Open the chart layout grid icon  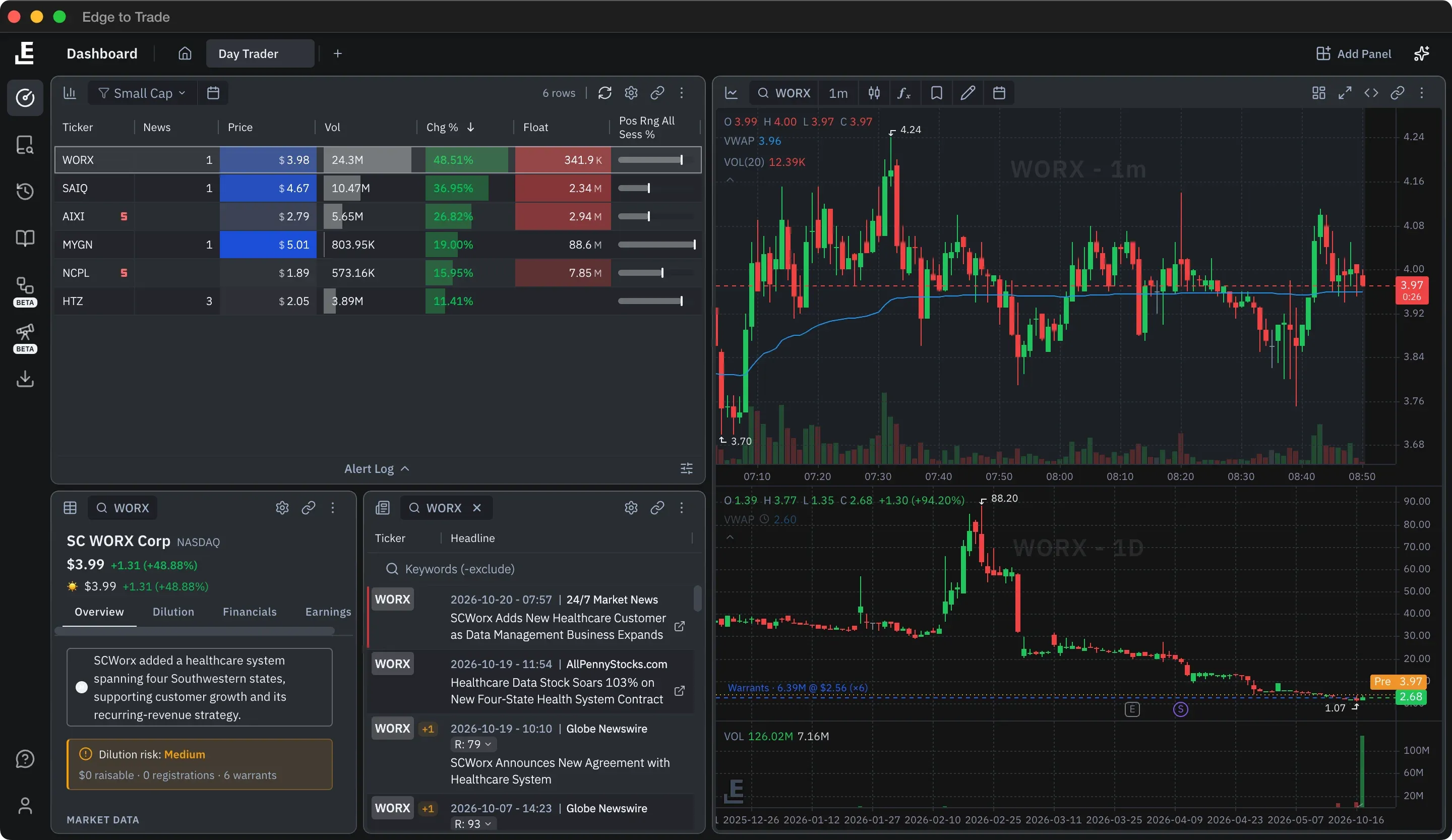(1319, 93)
